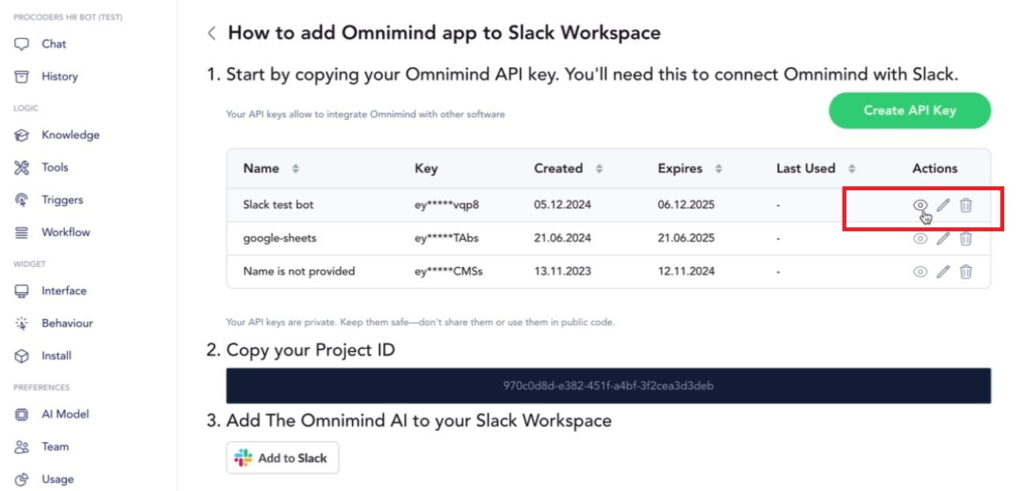The height and width of the screenshot is (491, 1024).
Task: Reveal the 'Name is not provided' key
Action: click(920, 271)
